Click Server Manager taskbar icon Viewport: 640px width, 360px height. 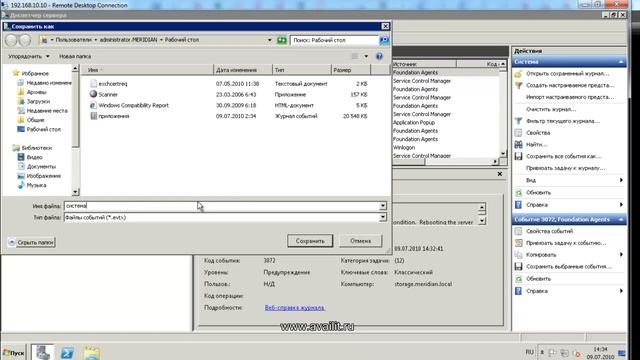[42, 353]
